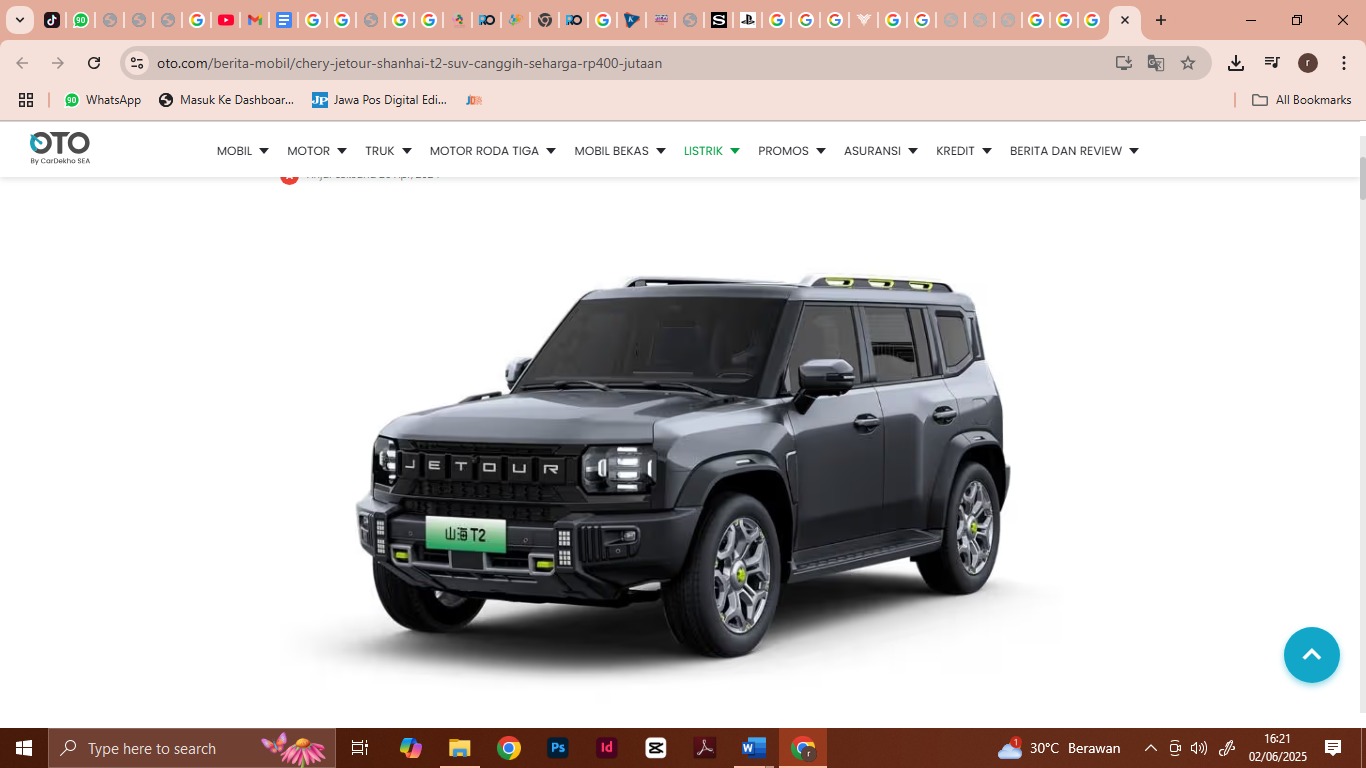Open the OTO logo homepage

coord(60,148)
